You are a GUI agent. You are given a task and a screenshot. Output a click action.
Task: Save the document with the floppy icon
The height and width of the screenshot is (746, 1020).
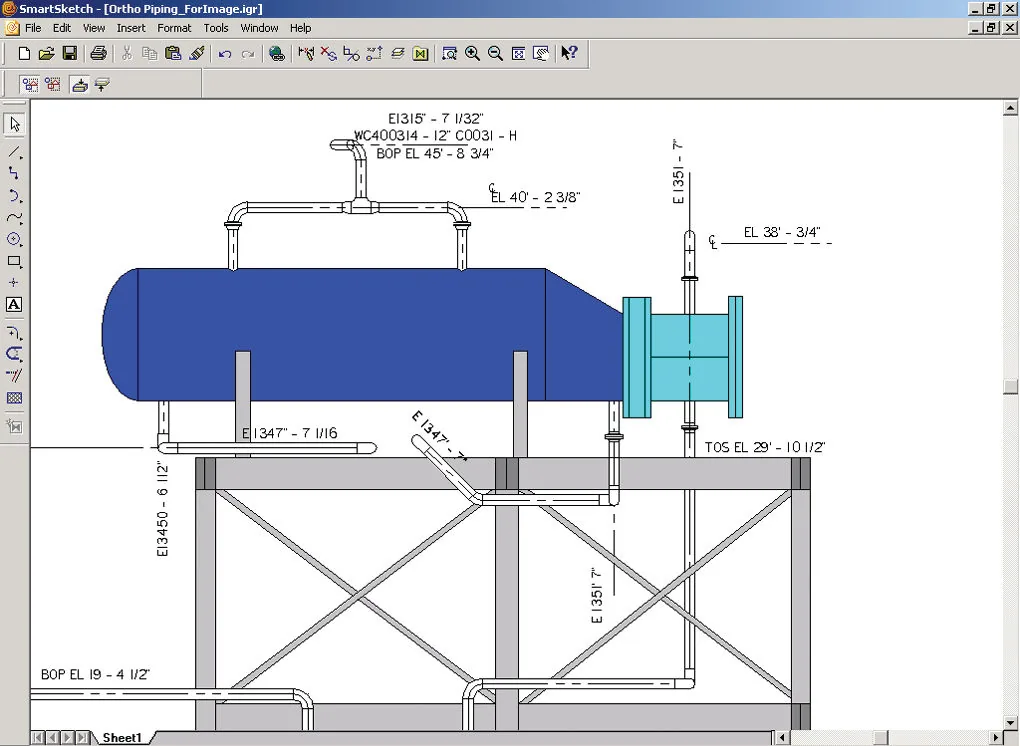click(x=70, y=53)
